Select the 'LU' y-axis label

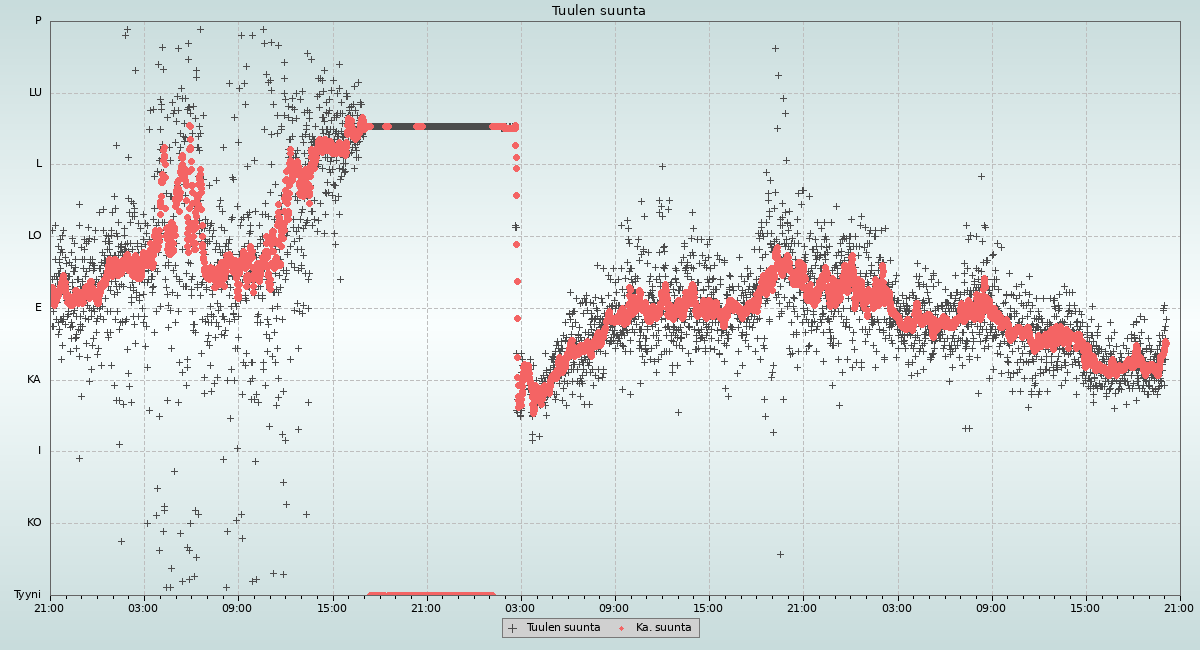pos(35,93)
